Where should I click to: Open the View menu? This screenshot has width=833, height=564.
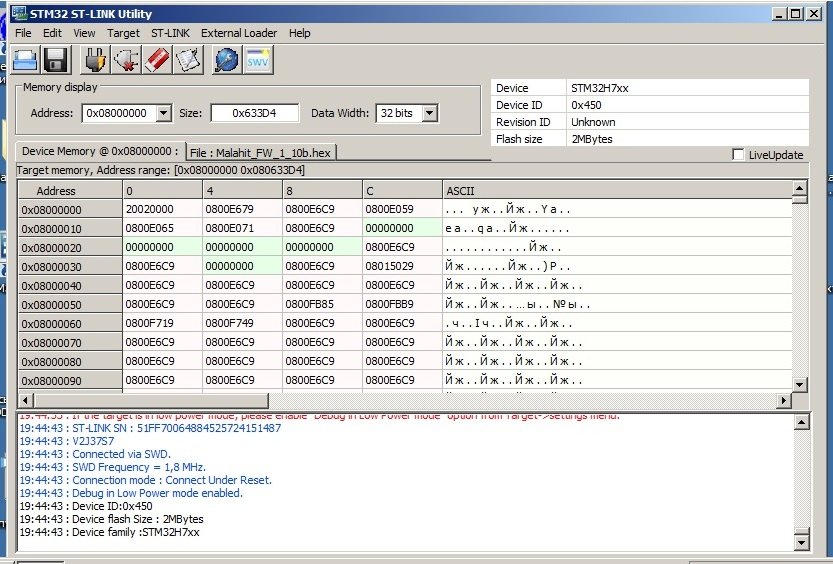pos(84,33)
